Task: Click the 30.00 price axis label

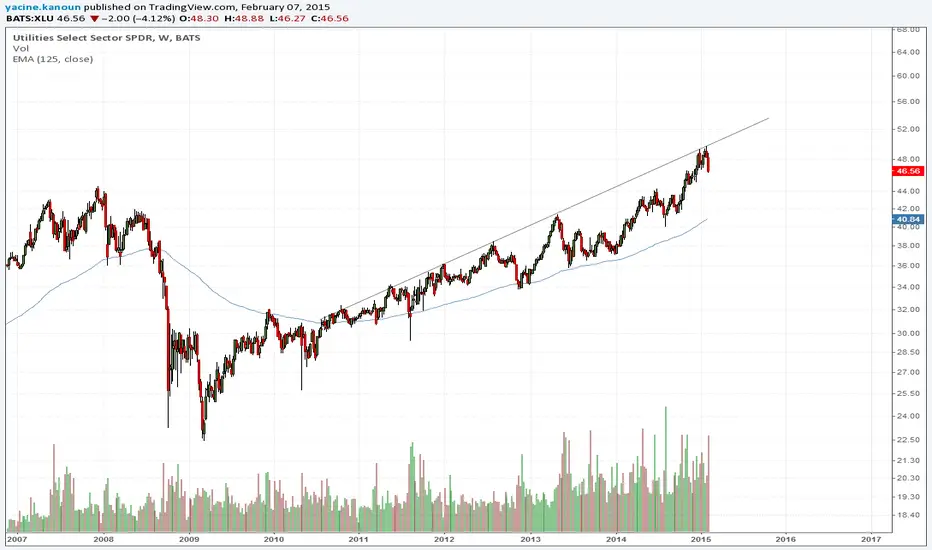Action: point(908,333)
